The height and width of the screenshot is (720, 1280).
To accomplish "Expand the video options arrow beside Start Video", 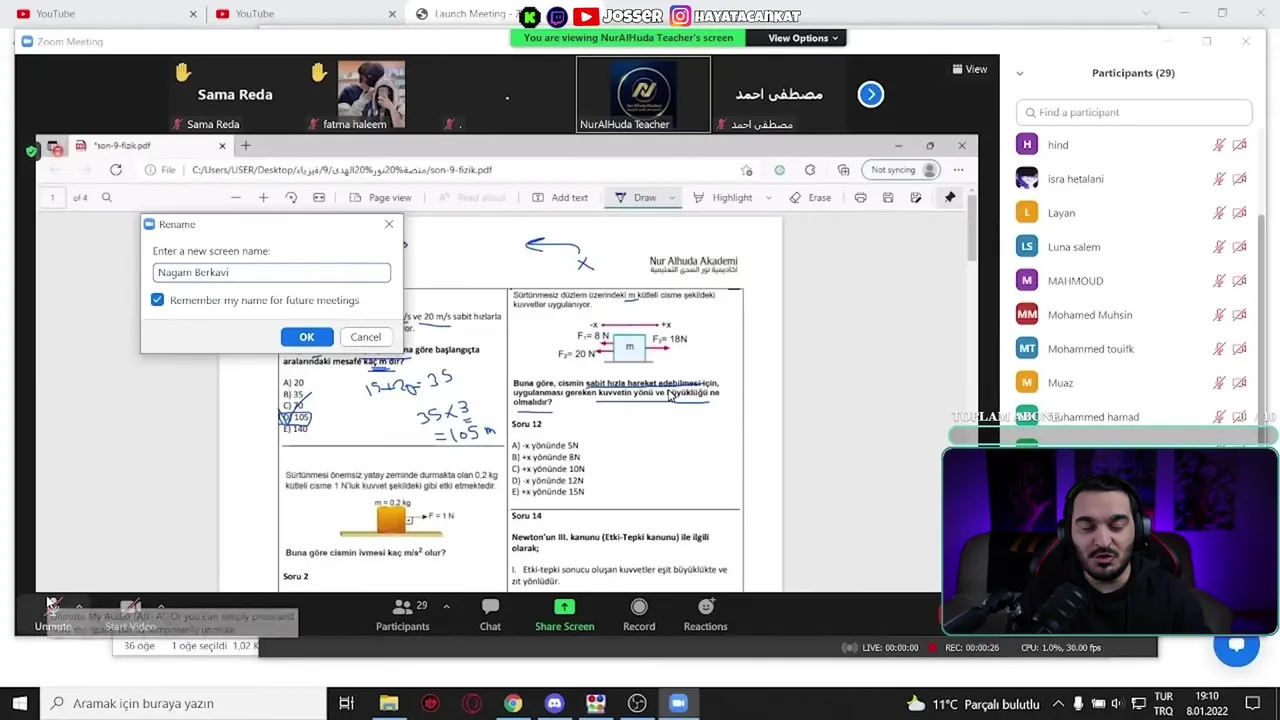I will point(162,606).
